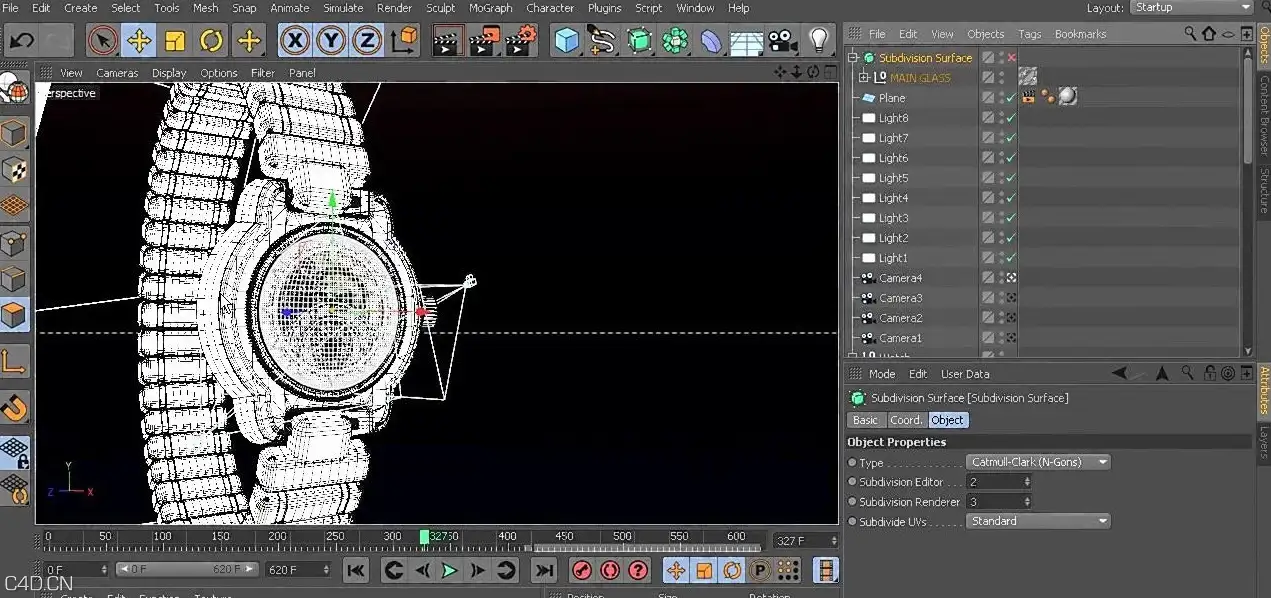Add a Light object bulb icon

pyautogui.click(x=819, y=41)
